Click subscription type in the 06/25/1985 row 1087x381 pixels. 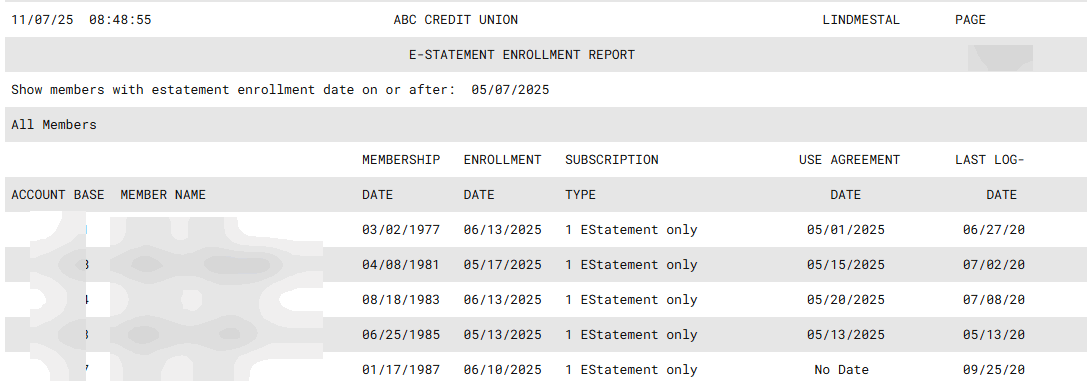pos(631,335)
